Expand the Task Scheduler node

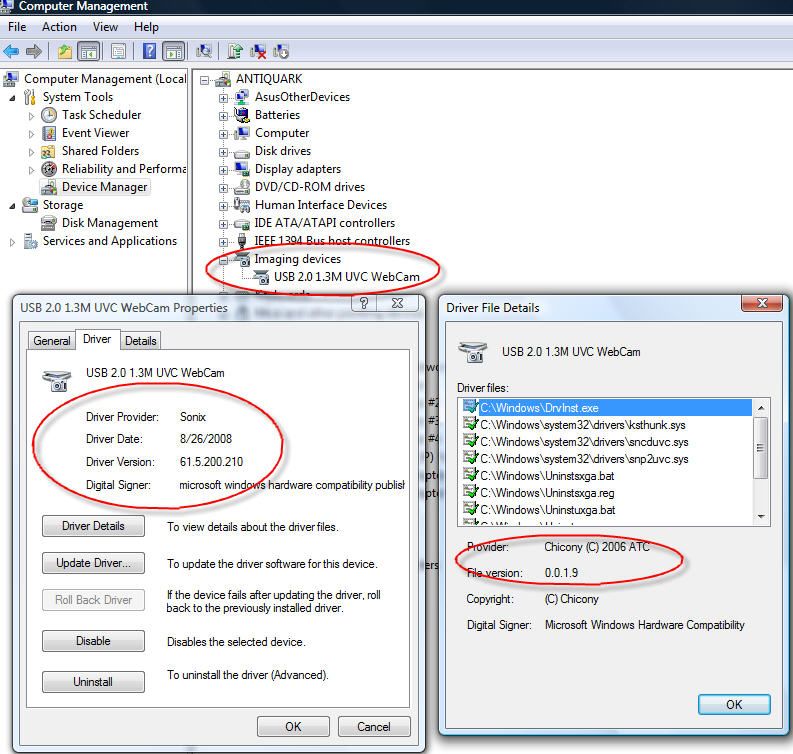[x=31, y=116]
